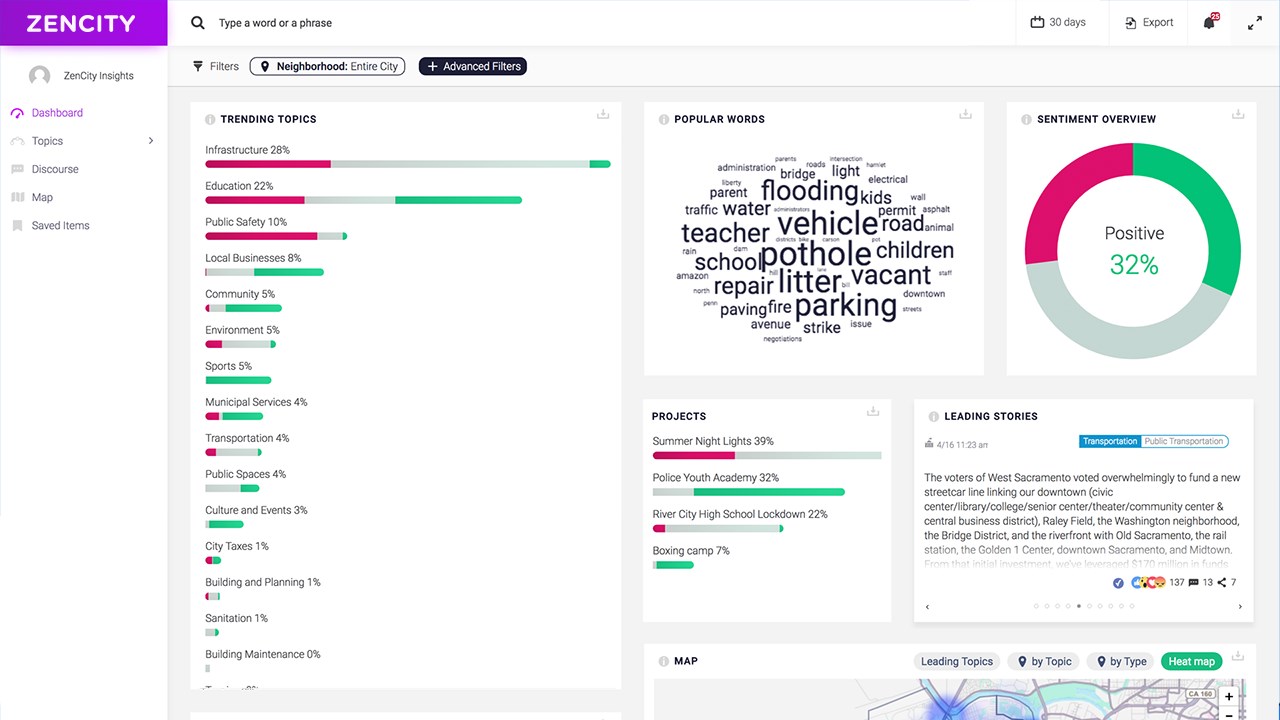Toggle fullscreen with the expand icon

(1255, 23)
